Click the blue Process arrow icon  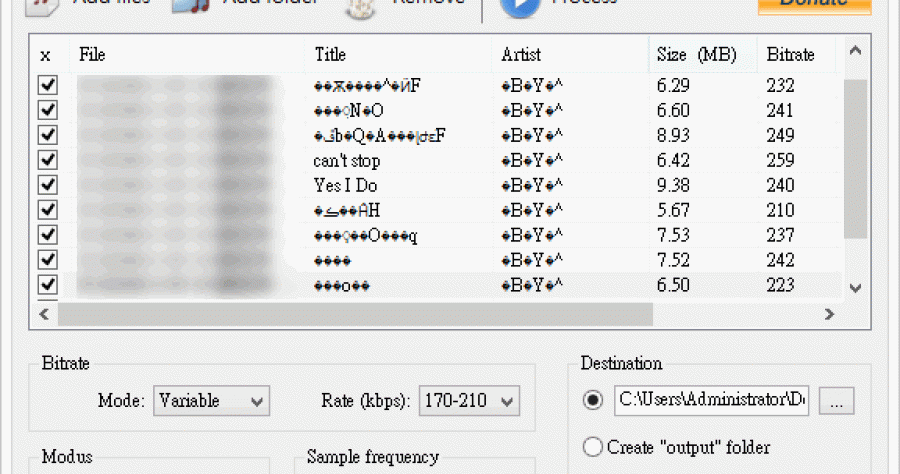click(x=520, y=7)
